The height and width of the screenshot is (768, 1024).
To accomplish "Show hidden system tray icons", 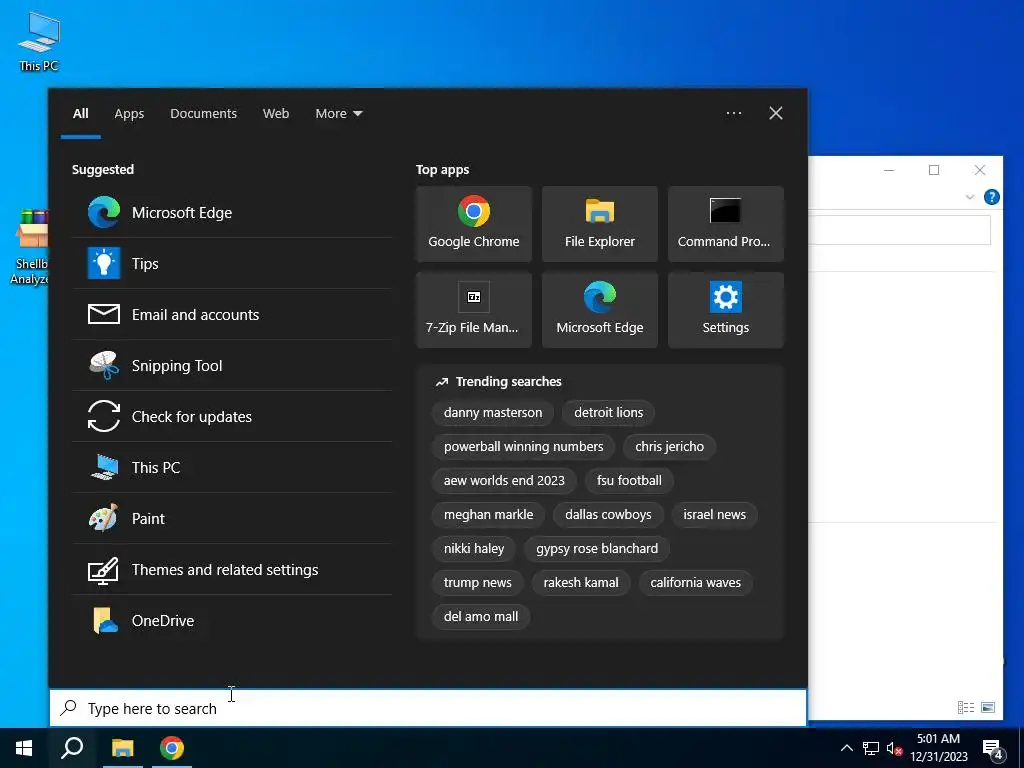I will point(846,748).
